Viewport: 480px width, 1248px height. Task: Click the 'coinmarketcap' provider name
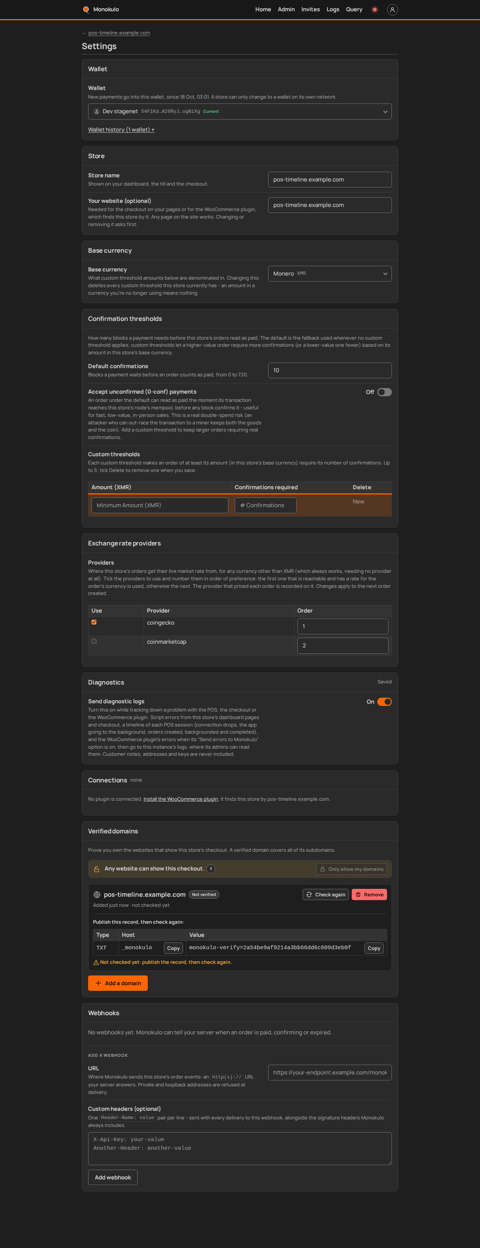[167, 642]
